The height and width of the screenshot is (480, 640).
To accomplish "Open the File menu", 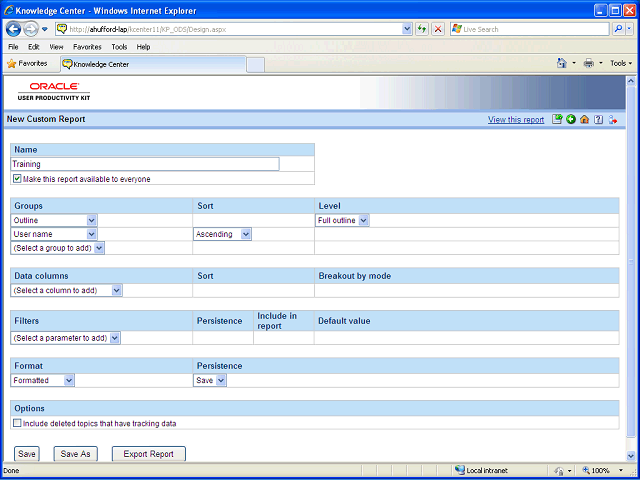I will (x=13, y=47).
